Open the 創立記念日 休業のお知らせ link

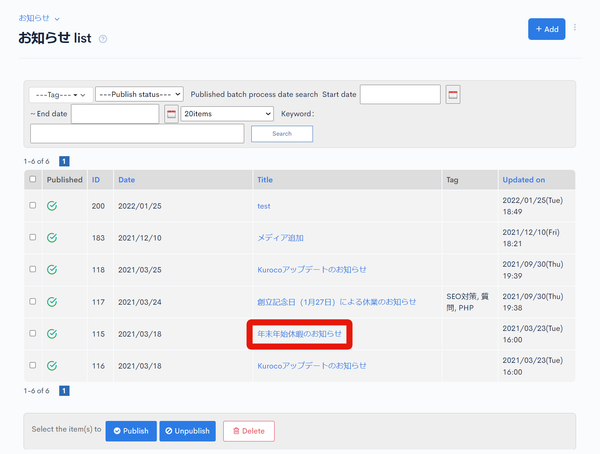click(x=336, y=302)
